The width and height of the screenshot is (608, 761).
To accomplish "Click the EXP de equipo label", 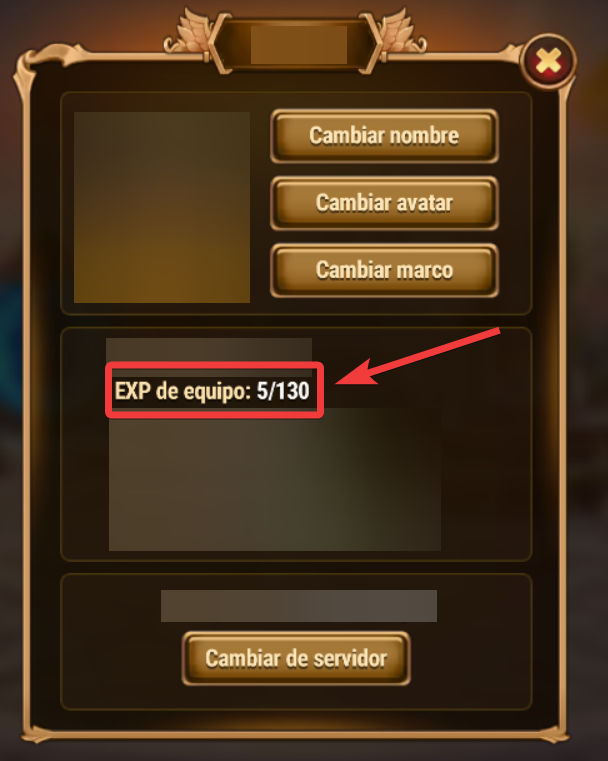I will [182, 391].
